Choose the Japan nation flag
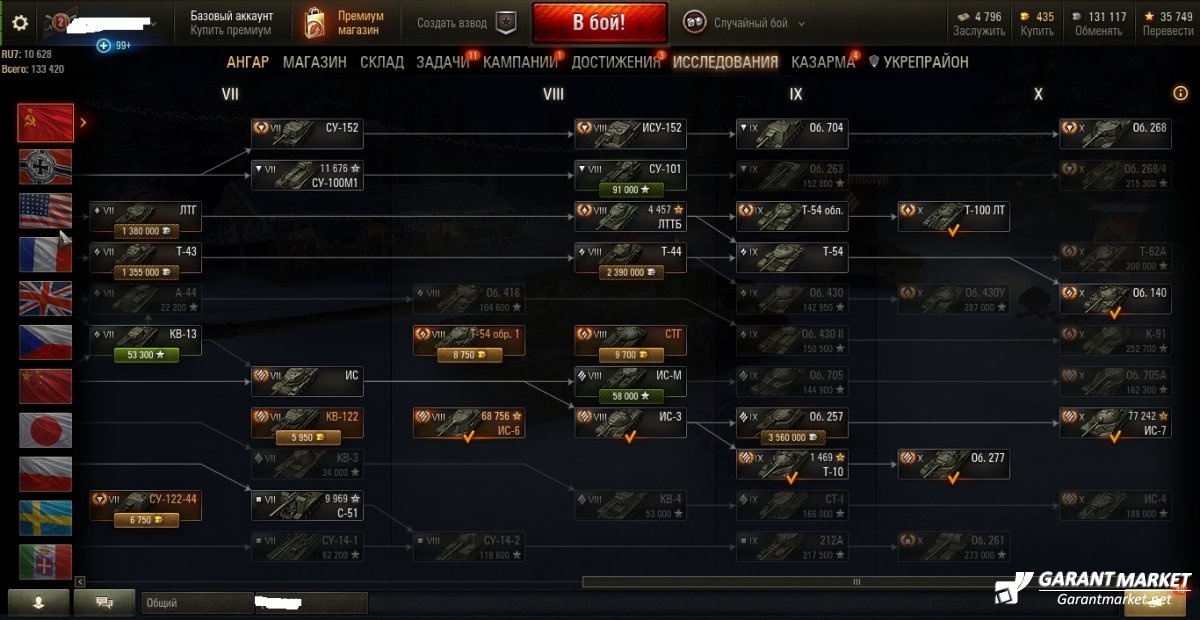 tap(46, 430)
